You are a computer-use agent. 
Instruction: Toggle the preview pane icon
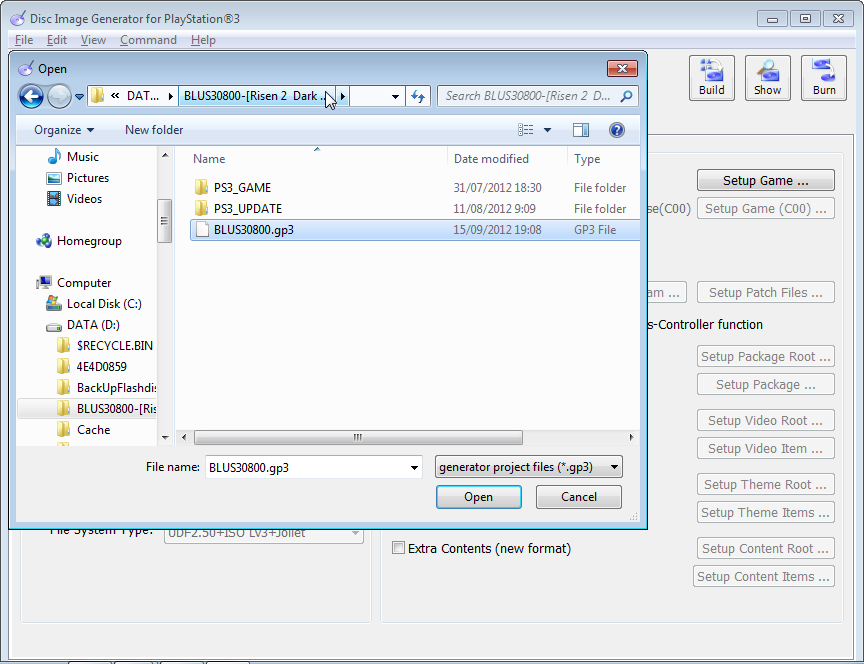tap(581, 129)
